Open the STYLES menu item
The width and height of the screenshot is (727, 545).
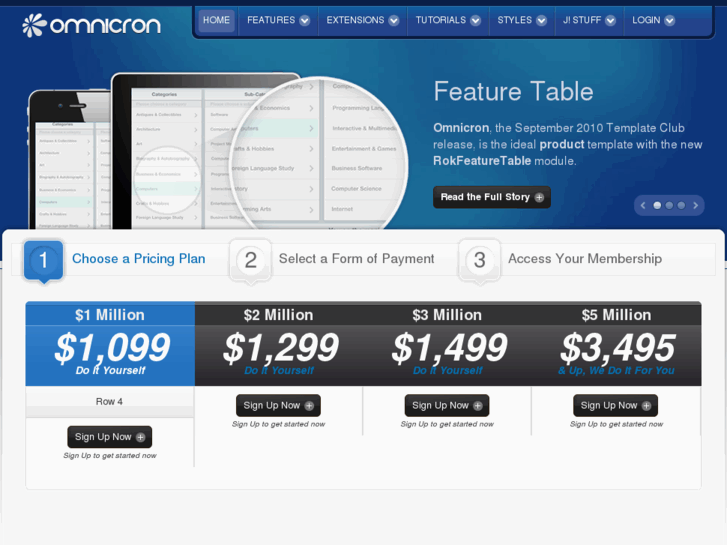pos(522,20)
